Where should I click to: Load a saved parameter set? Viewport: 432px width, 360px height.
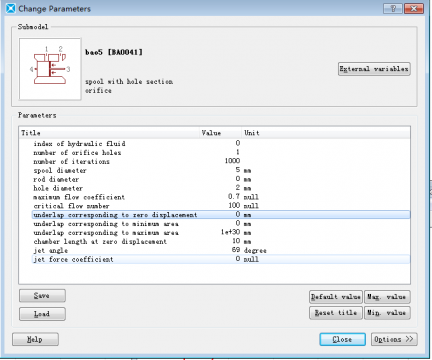tap(42, 314)
